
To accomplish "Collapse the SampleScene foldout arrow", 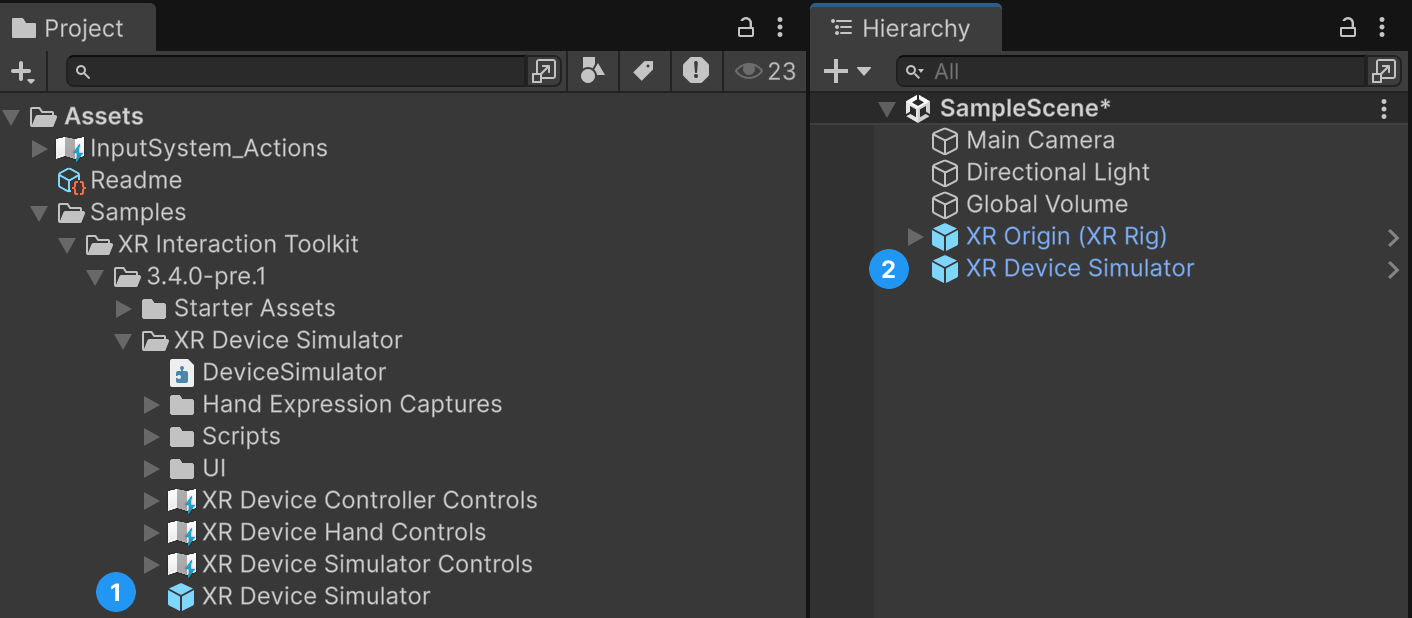I will [886, 109].
